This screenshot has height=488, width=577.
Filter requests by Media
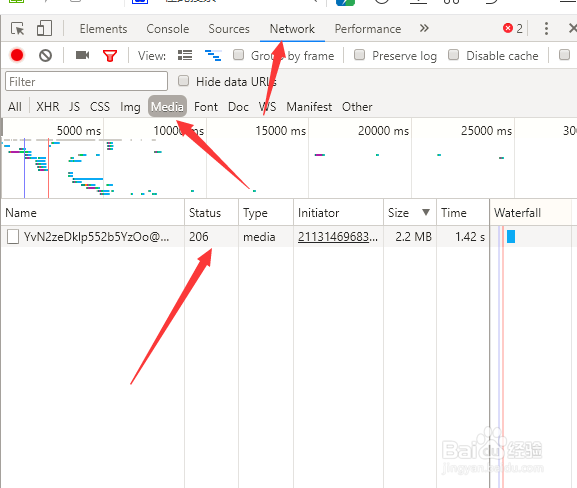point(167,107)
